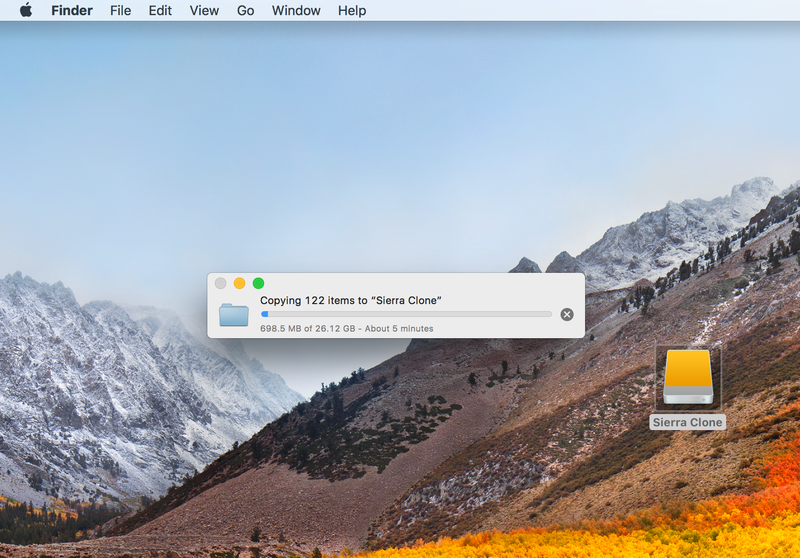The image size is (800, 558).
Task: Cancel the copy with the X button
Action: [x=567, y=314]
